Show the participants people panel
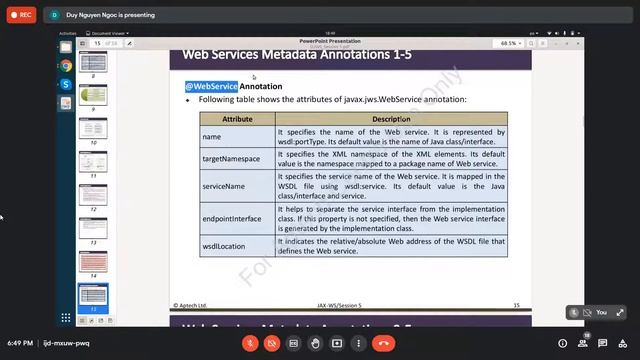The image size is (640, 360). coord(583,343)
